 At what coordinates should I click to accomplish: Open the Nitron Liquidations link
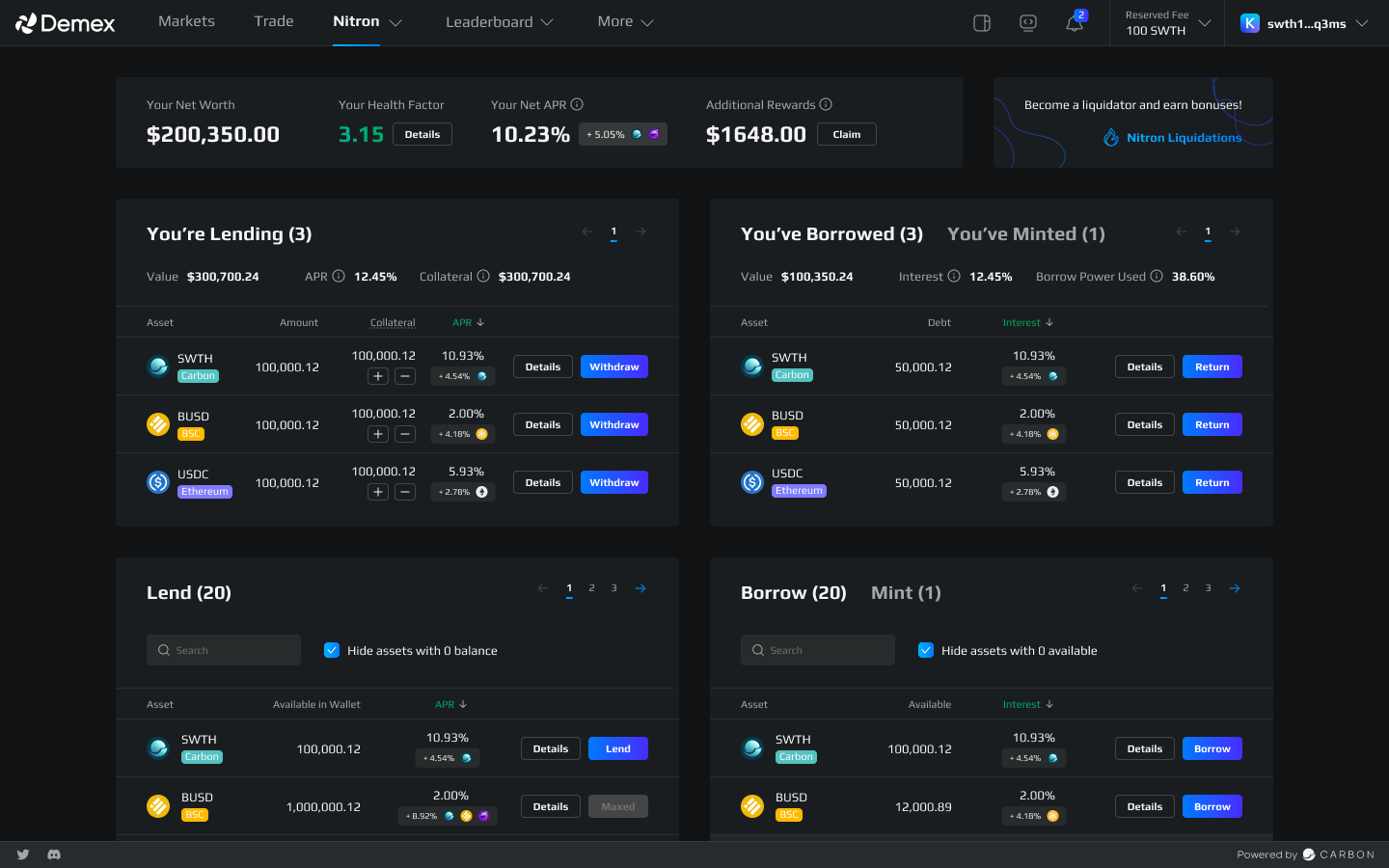click(1183, 138)
